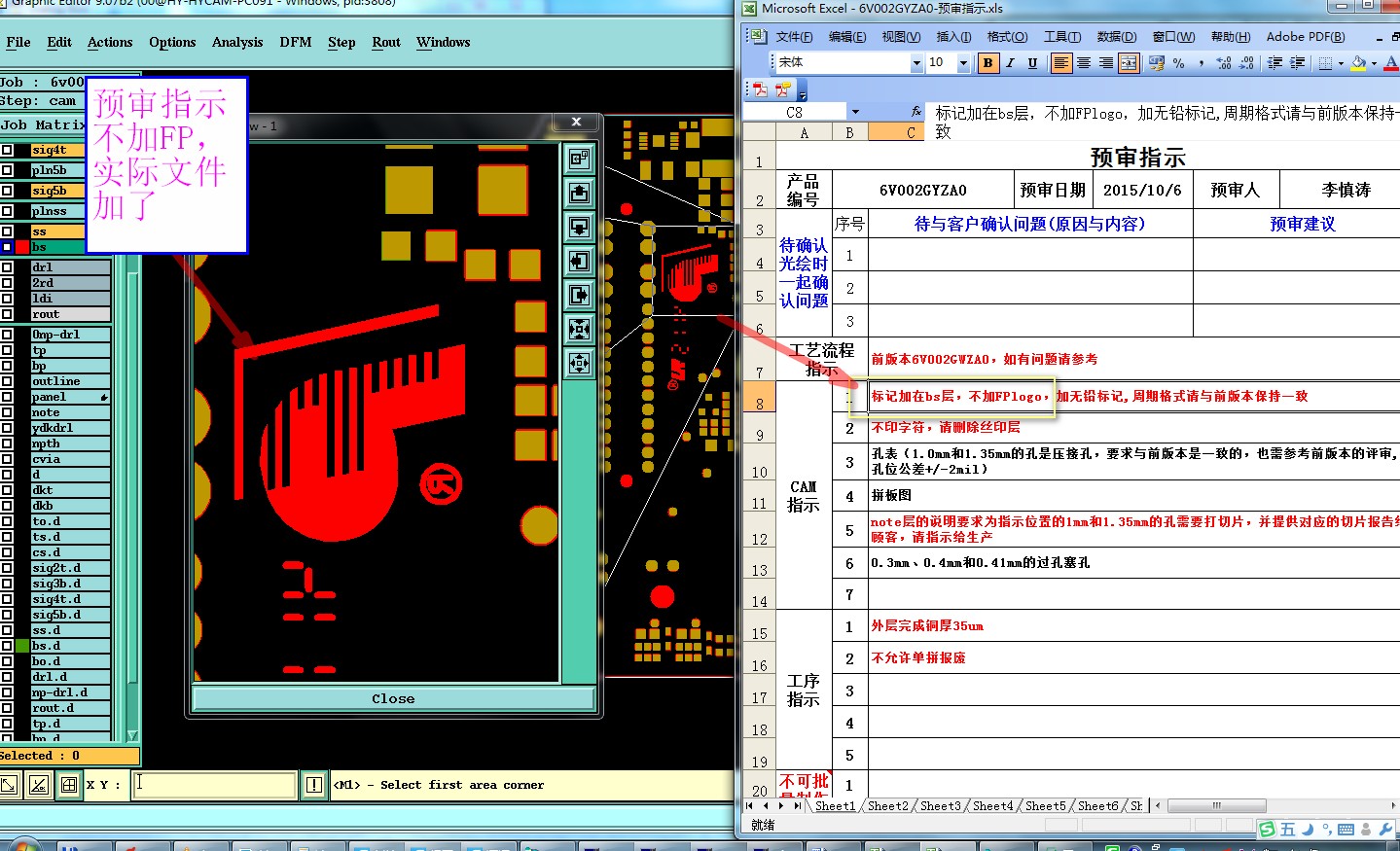Open the fill color dropdown arrow

pos(1374,63)
